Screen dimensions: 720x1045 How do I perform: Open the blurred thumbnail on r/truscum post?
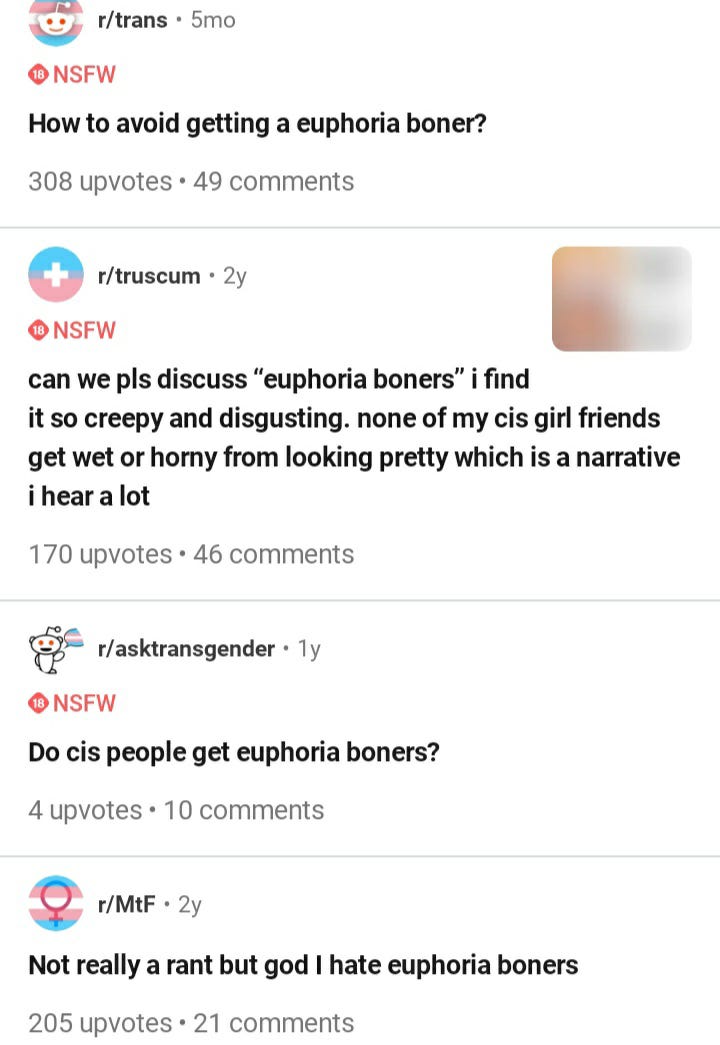621,299
